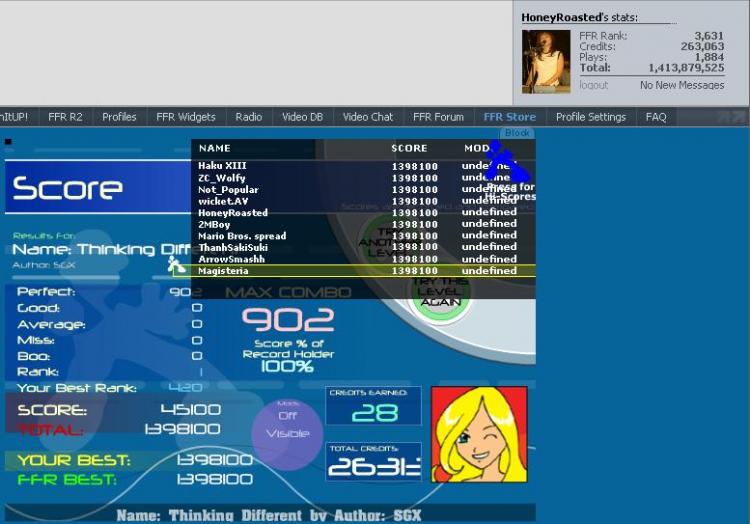Open the Radio menu item
Screen dimensions: 750x524
pos(248,117)
